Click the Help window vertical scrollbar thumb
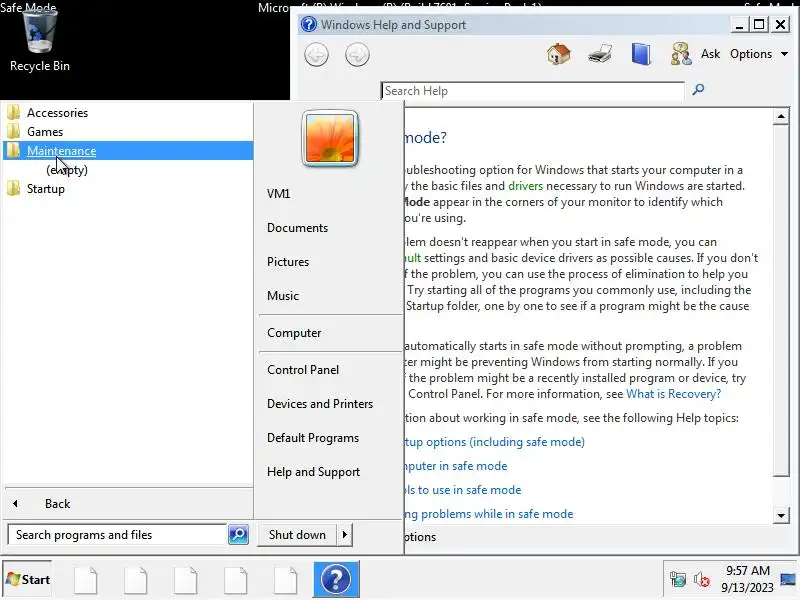800x600 pixels. coord(781,301)
